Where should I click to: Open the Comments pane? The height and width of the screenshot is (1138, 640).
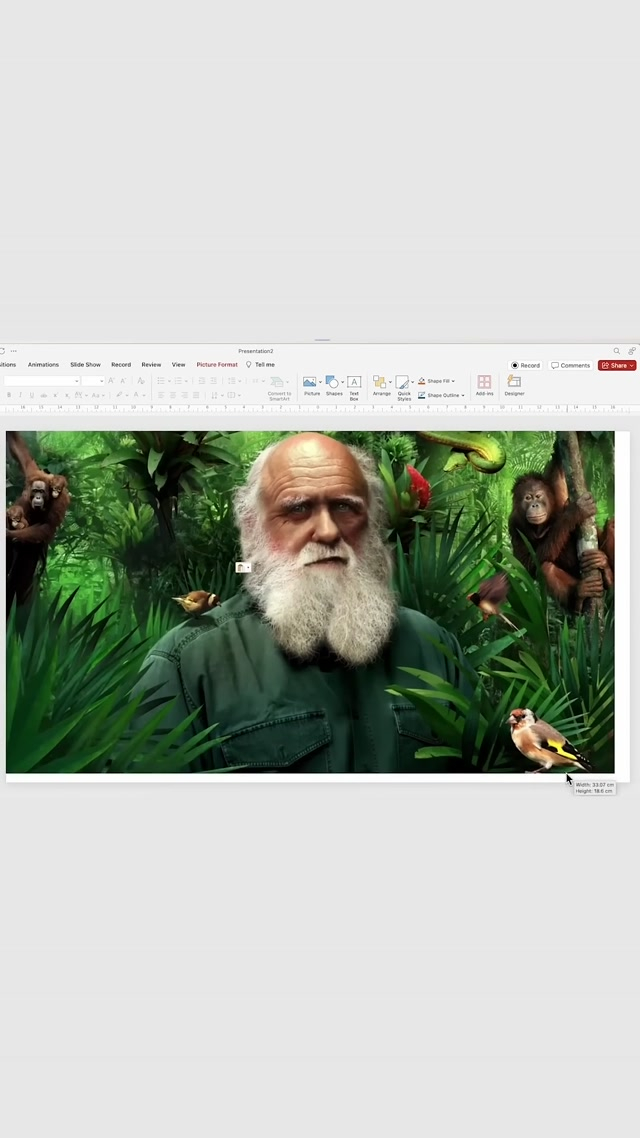click(x=571, y=365)
